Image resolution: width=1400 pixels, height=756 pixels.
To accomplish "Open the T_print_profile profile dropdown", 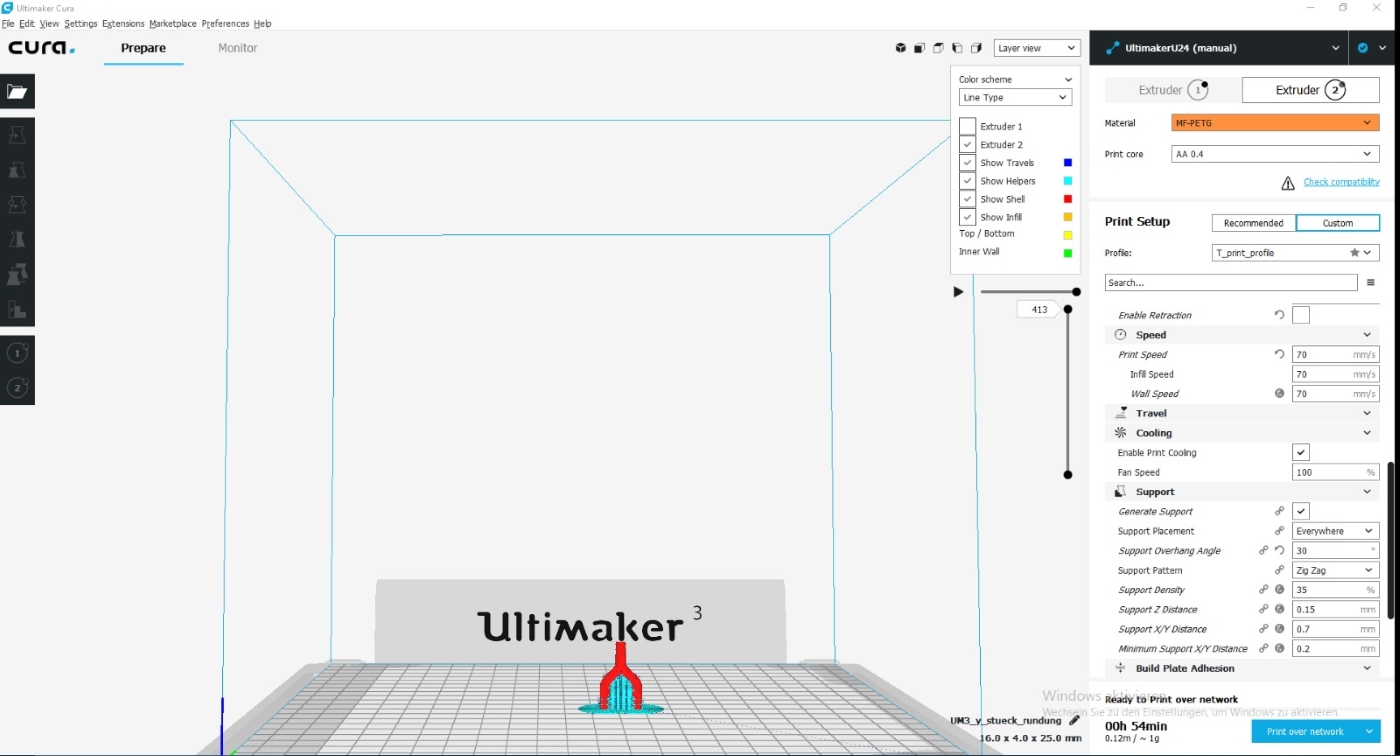I will (1296, 253).
